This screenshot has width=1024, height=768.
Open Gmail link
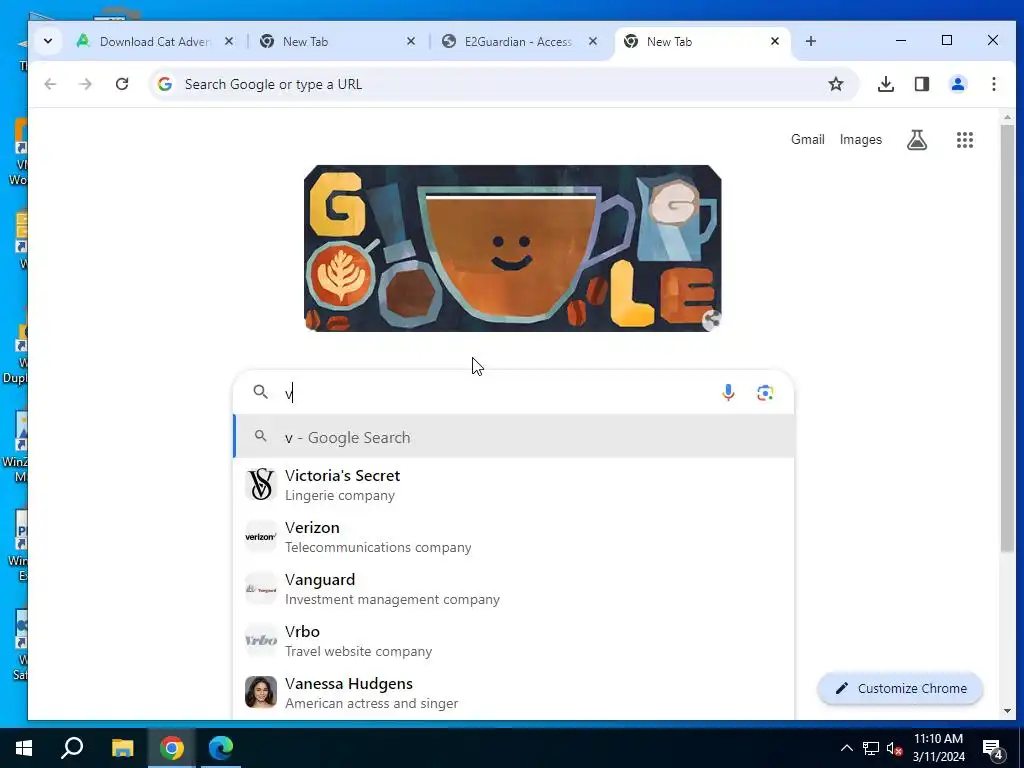(x=808, y=139)
